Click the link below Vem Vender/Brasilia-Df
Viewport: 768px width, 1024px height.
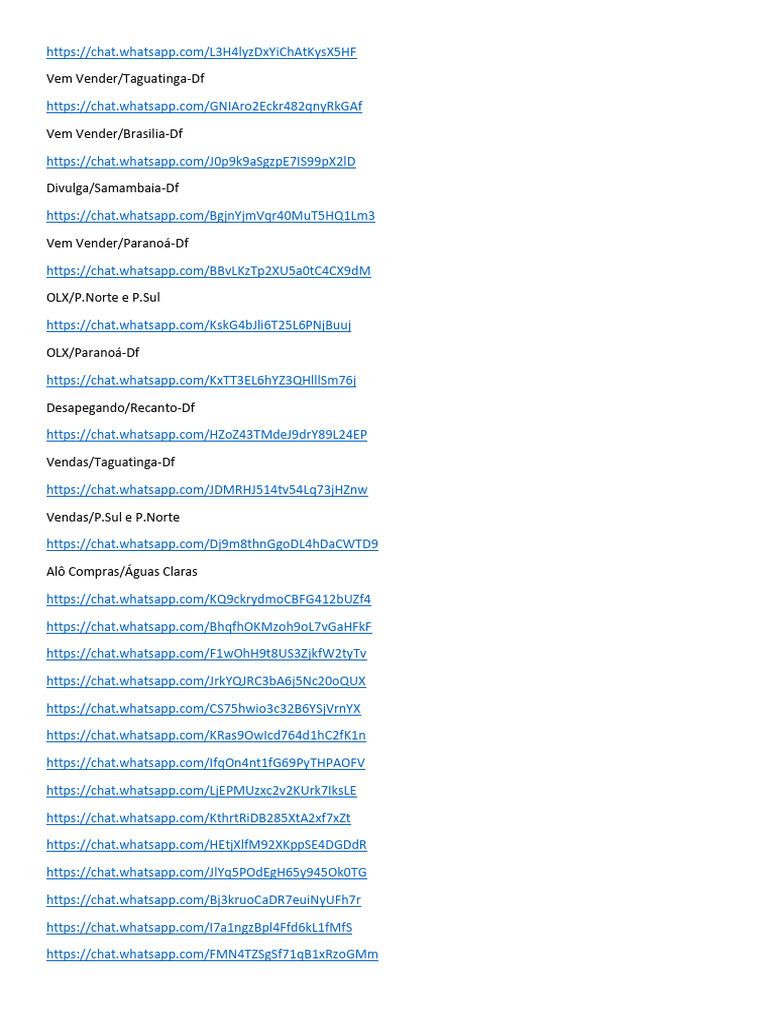[x=201, y=161]
